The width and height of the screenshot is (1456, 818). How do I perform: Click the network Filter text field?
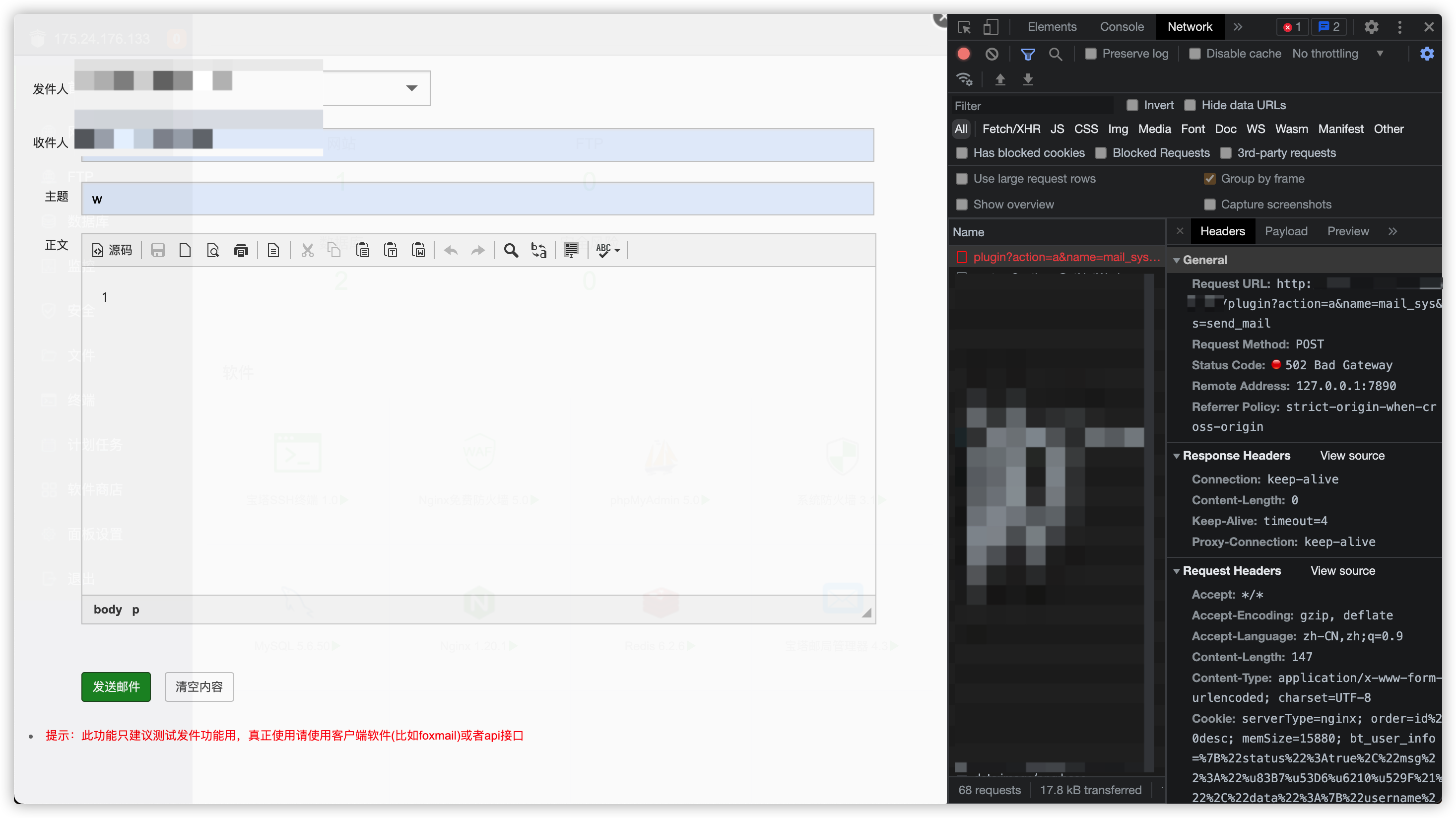tap(1032, 106)
